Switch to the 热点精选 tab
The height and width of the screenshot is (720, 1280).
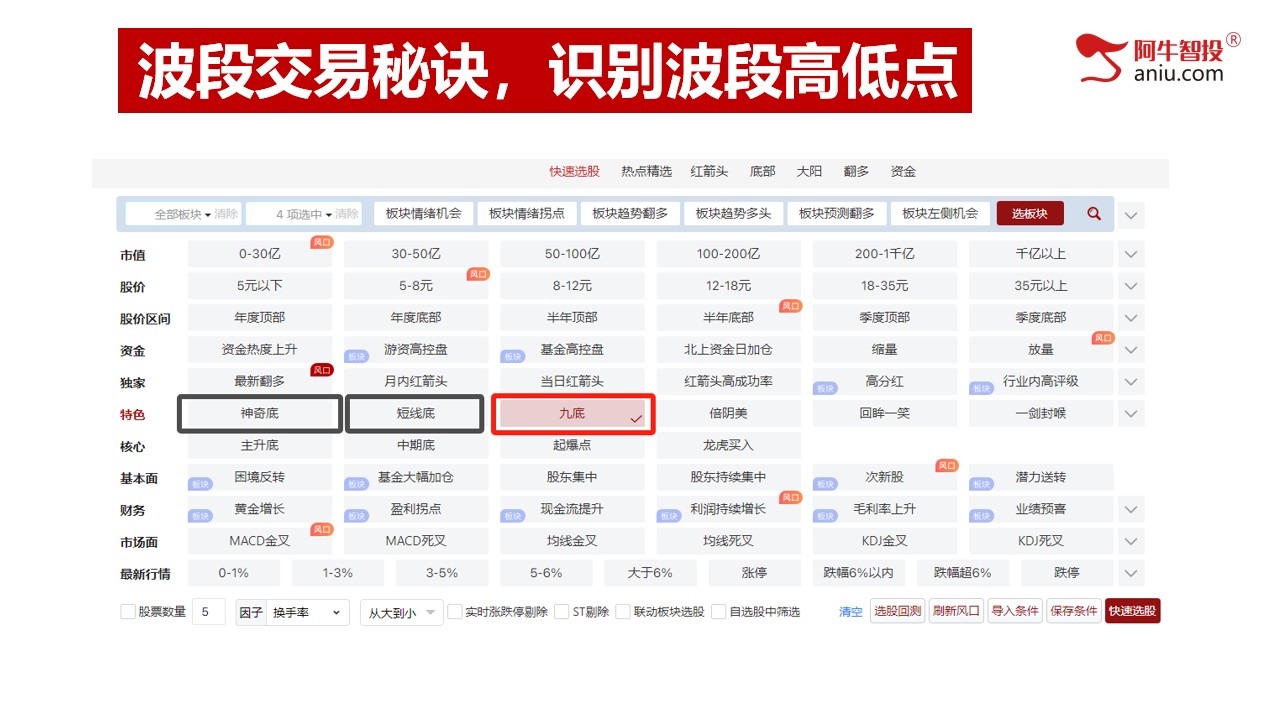point(646,172)
